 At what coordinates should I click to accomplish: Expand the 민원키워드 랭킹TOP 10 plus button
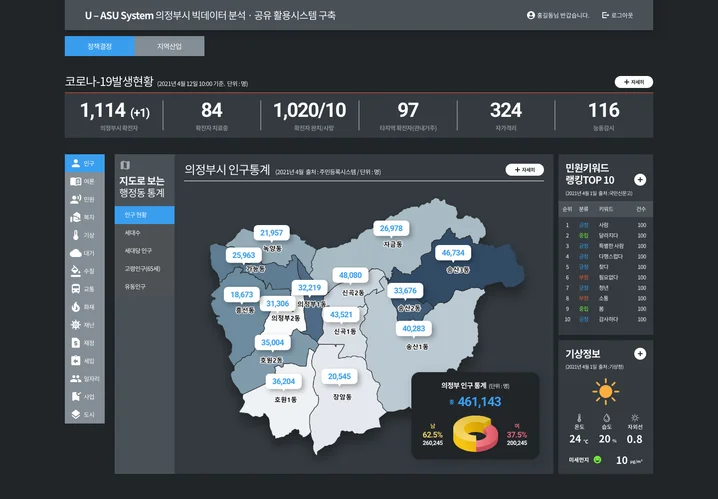(640, 180)
